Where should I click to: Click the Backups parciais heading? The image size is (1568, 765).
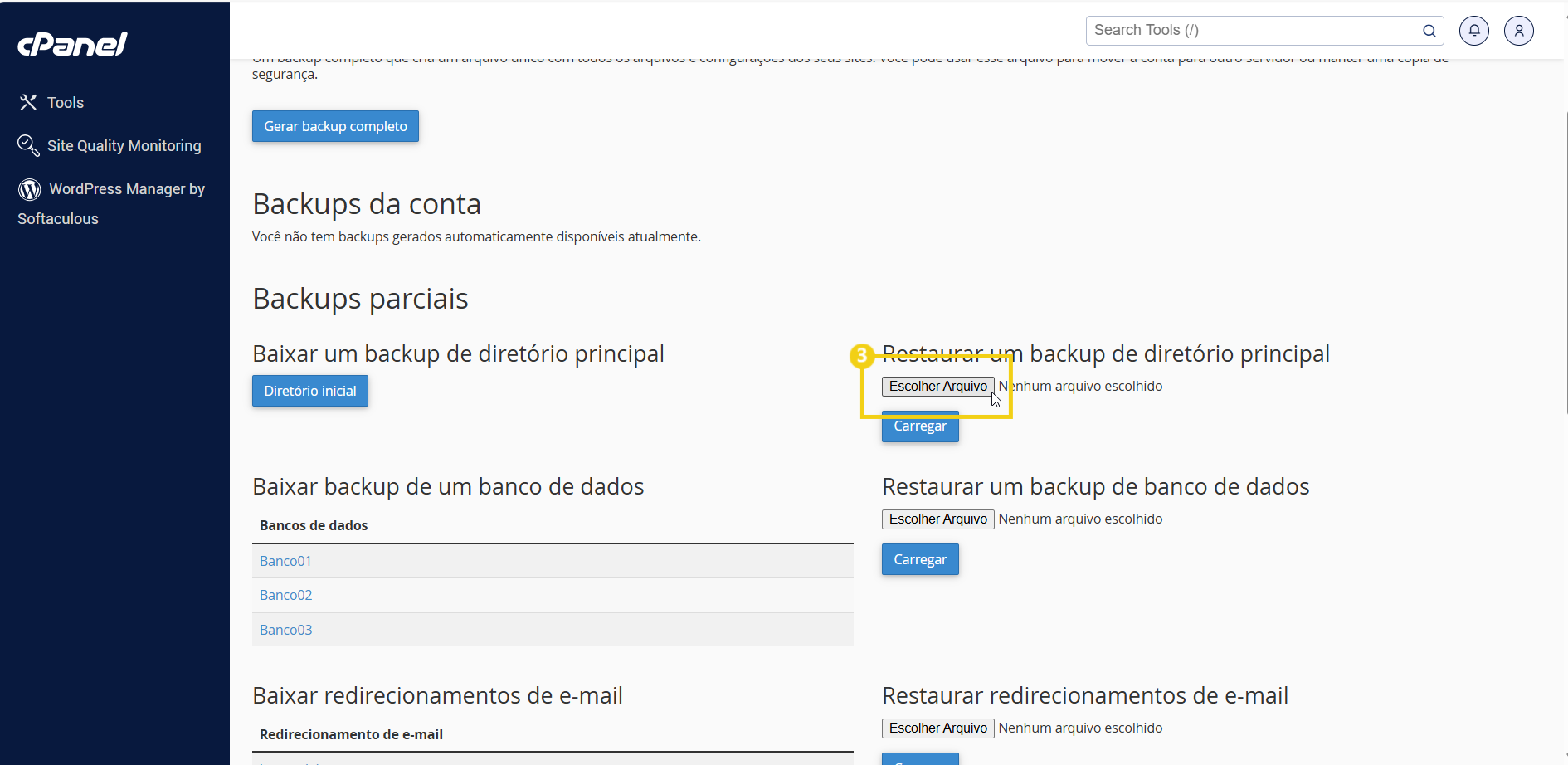pos(360,299)
